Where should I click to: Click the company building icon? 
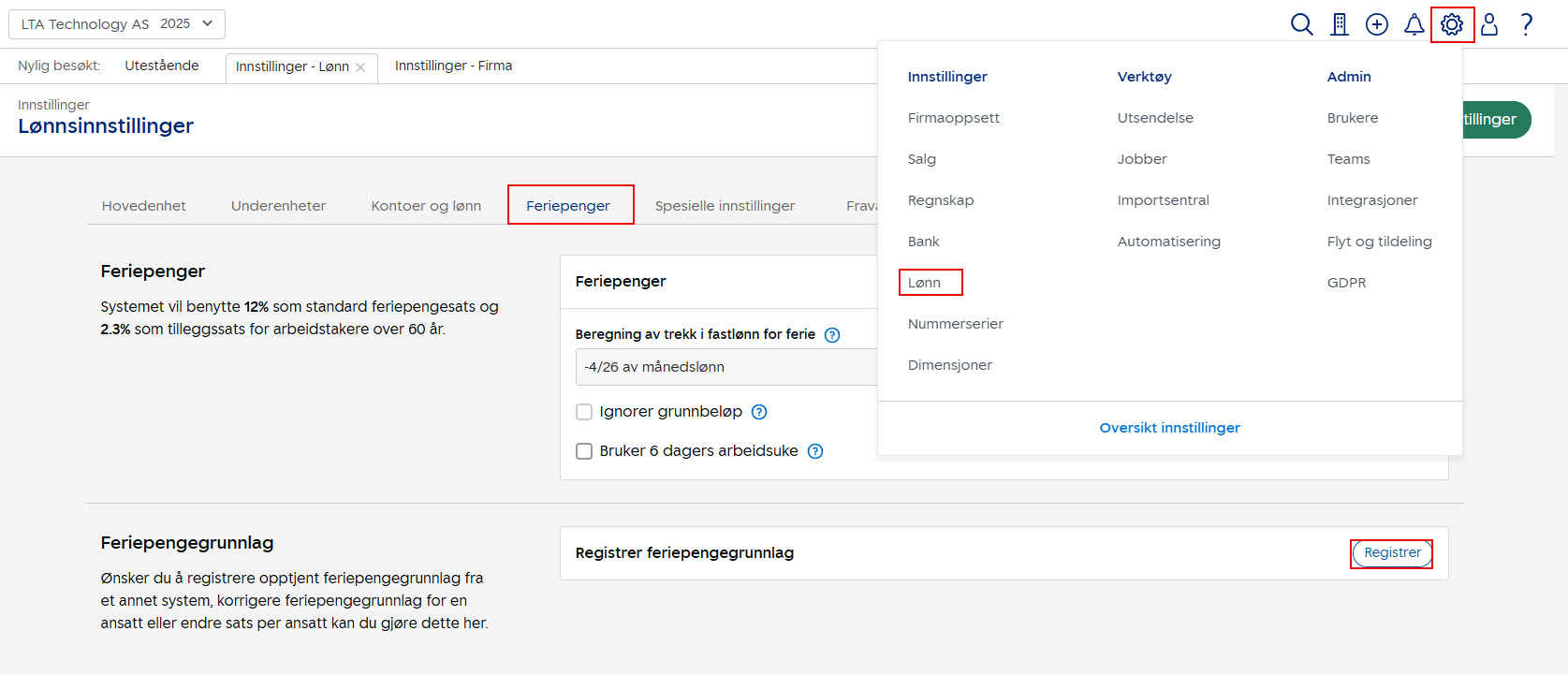point(1340,24)
